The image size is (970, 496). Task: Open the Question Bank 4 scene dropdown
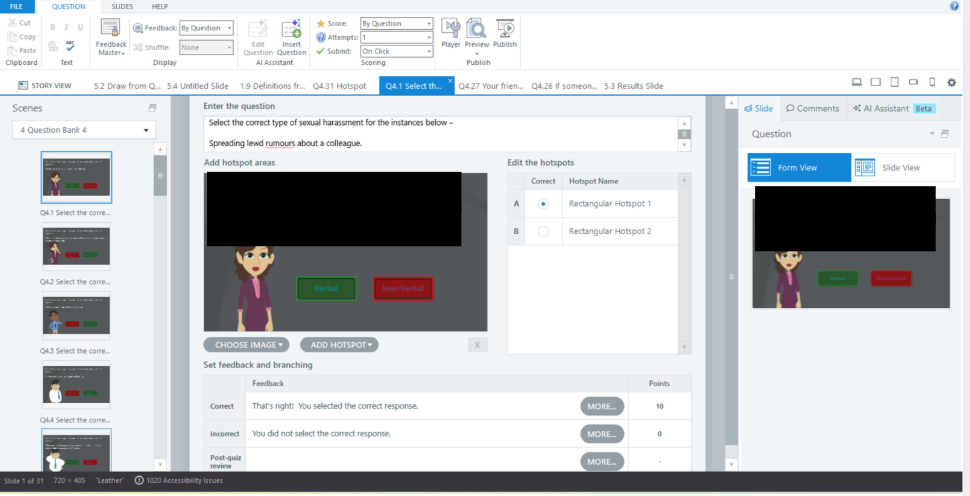click(x=84, y=130)
